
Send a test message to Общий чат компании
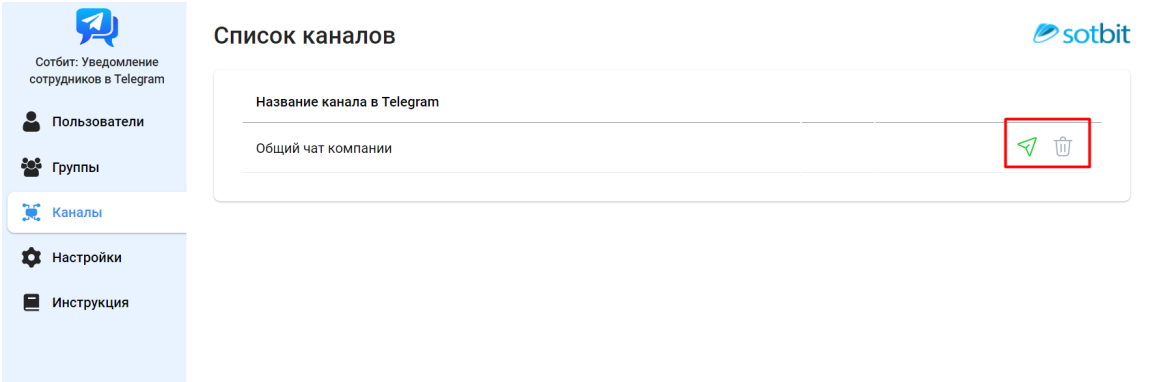coord(1027,146)
